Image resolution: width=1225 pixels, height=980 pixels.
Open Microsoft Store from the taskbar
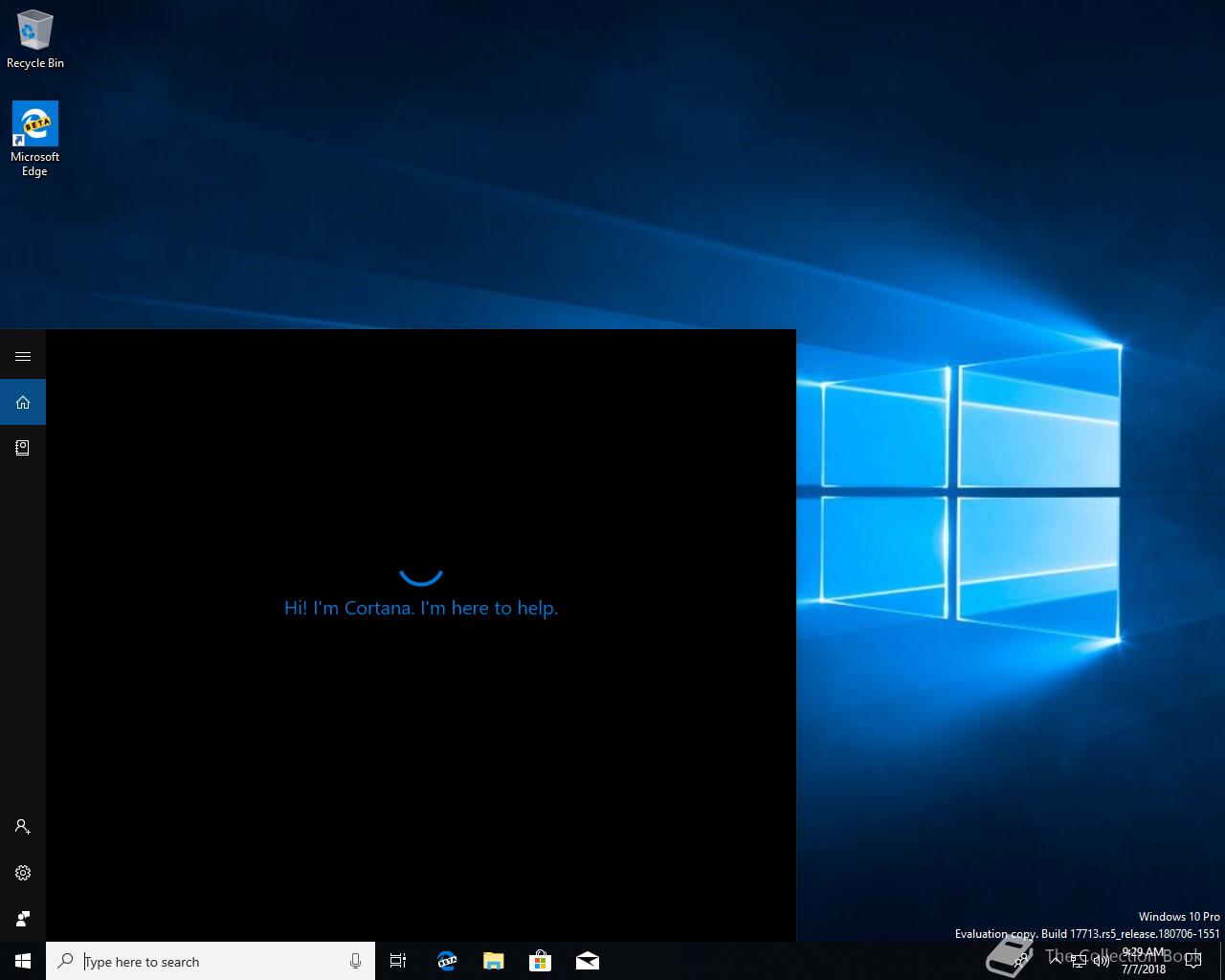click(x=540, y=961)
